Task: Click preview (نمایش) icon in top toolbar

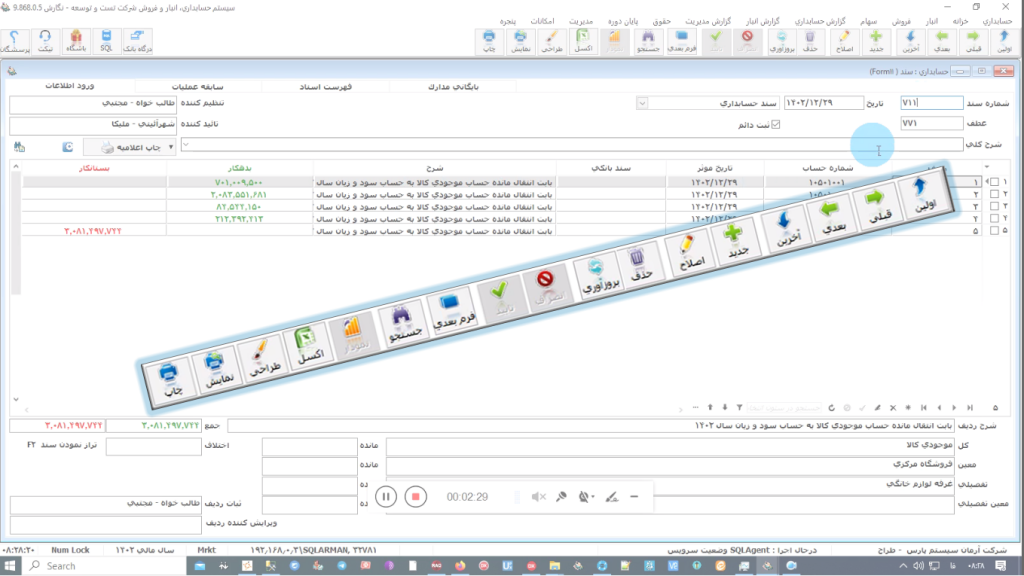Action: pyautogui.click(x=520, y=41)
